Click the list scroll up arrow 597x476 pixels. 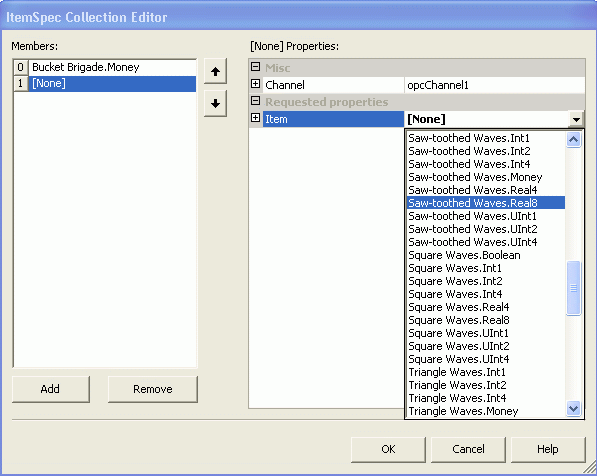[573, 140]
